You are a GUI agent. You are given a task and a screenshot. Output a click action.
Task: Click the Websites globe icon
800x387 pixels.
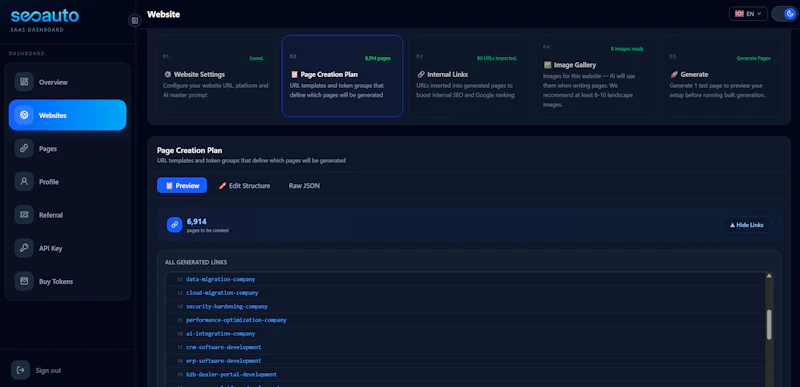coord(24,115)
